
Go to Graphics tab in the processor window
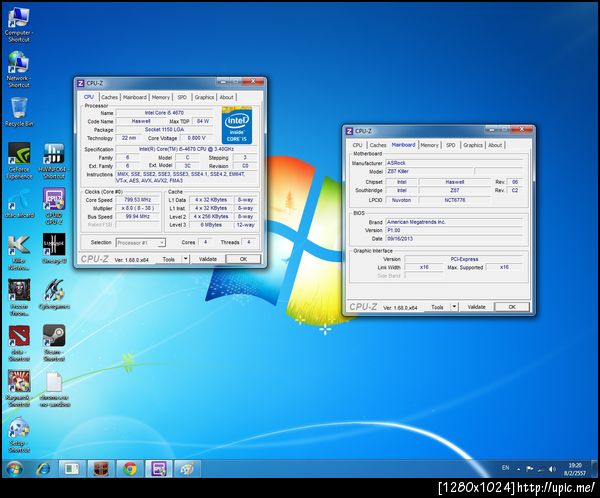pos(204,97)
